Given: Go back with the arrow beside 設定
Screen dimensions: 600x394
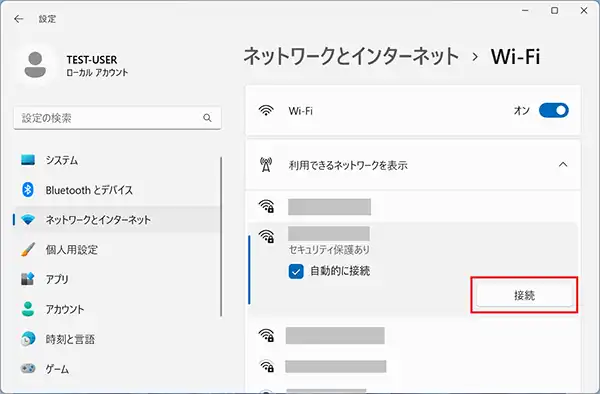Looking at the screenshot, I should point(18,19).
